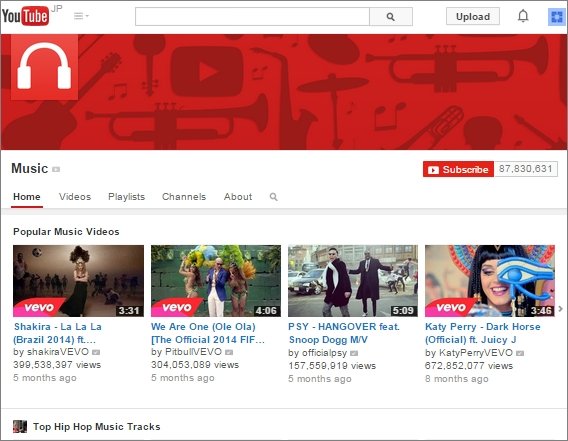The height and width of the screenshot is (441, 568).
Task: Click the Music channel title
Action: [x=30, y=169]
